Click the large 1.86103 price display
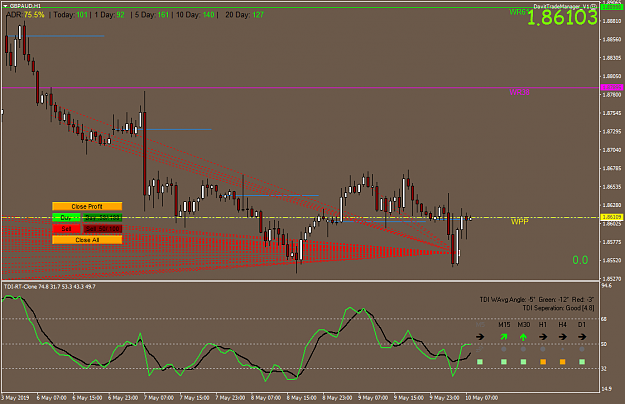 tap(562, 18)
